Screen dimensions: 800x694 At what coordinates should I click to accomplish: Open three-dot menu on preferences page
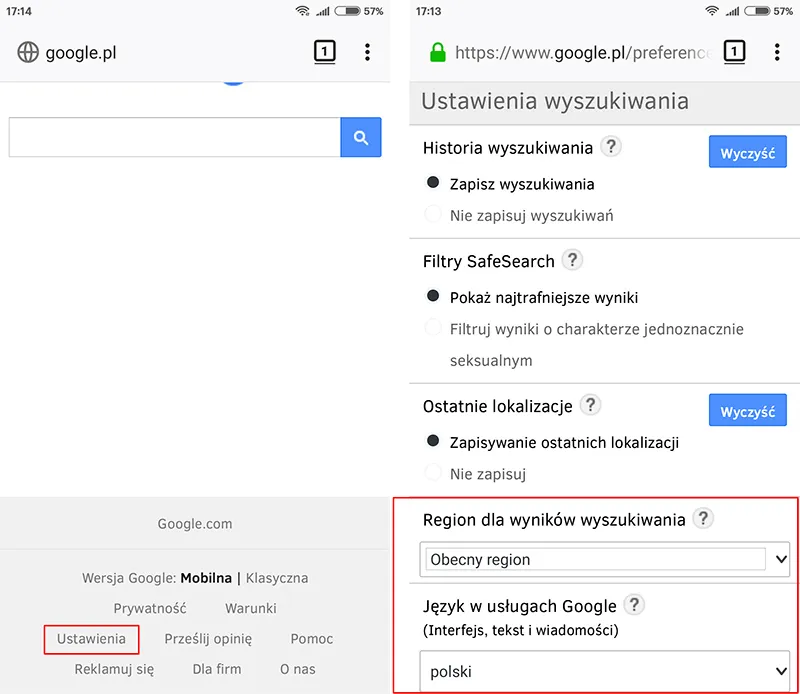(777, 52)
